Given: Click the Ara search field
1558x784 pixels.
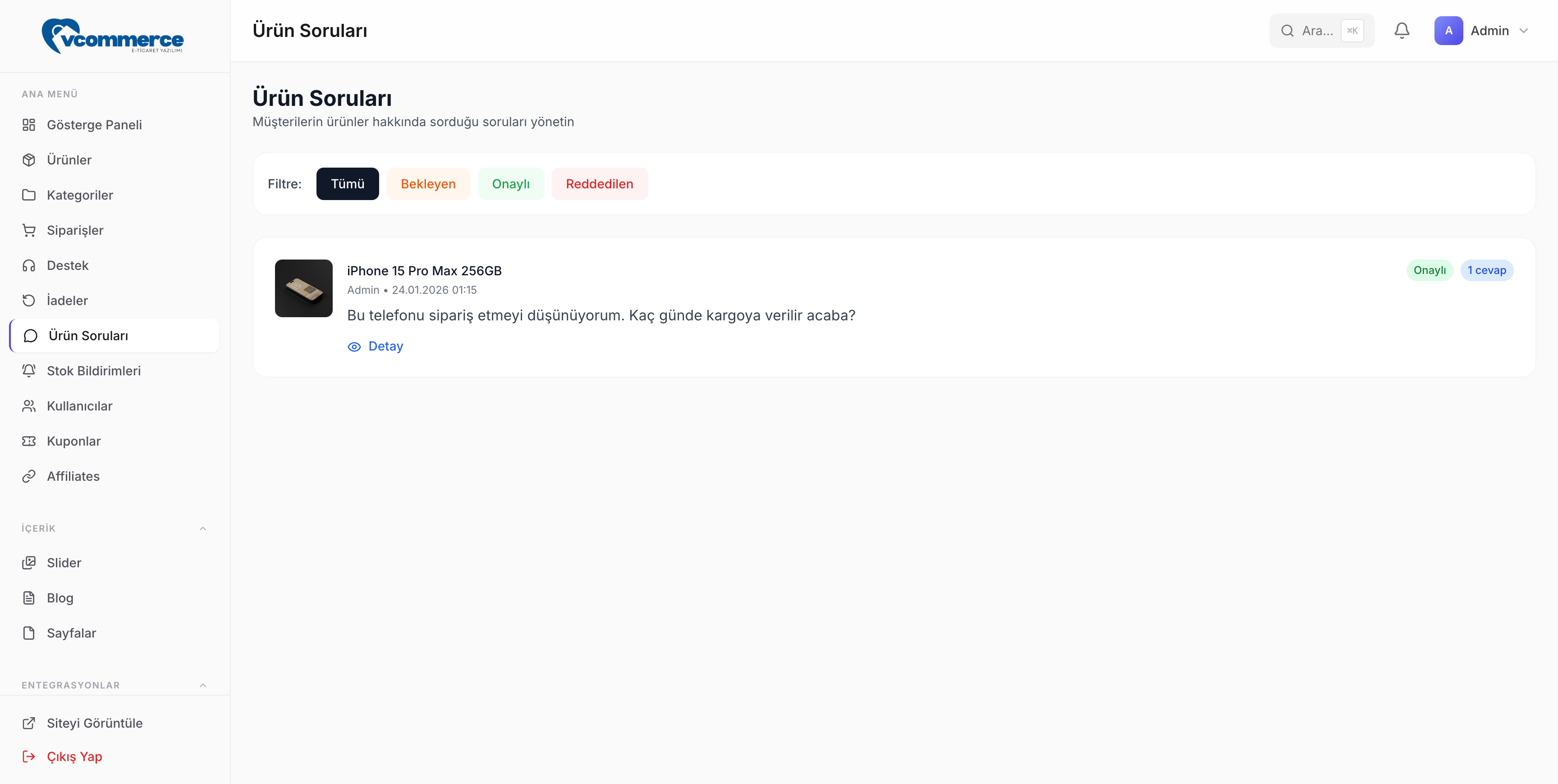Looking at the screenshot, I should [1316, 31].
